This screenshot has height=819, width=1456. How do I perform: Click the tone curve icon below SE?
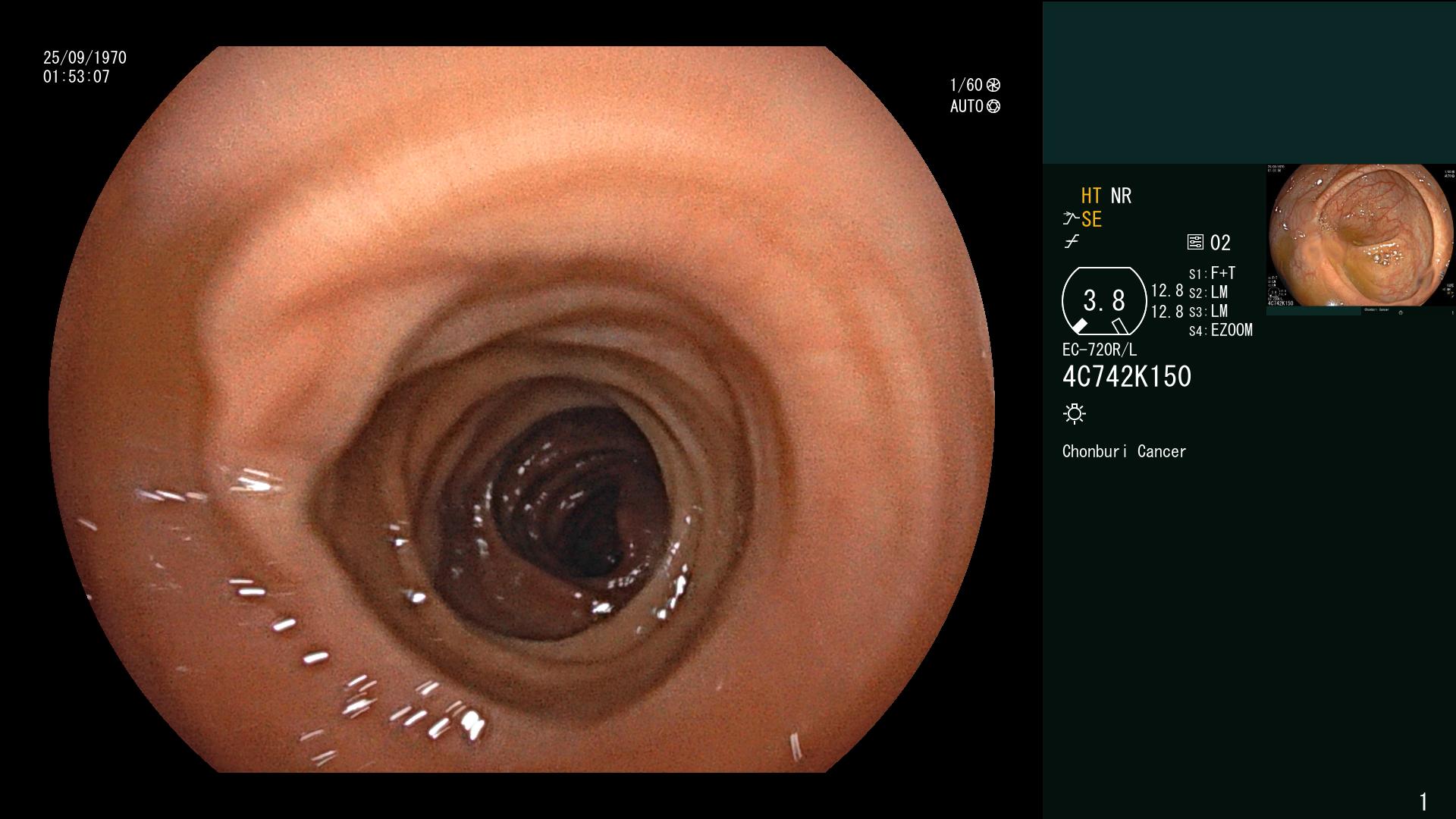point(1072,242)
